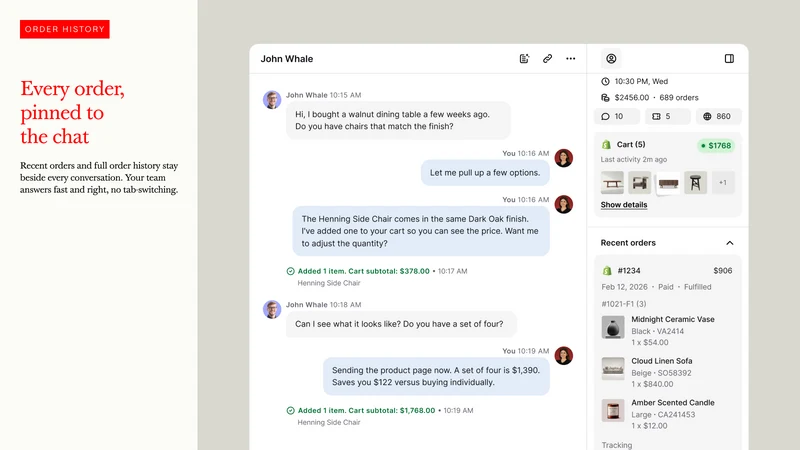Open the three-dot more options menu
This screenshot has height=450, width=800.
pyautogui.click(x=570, y=59)
